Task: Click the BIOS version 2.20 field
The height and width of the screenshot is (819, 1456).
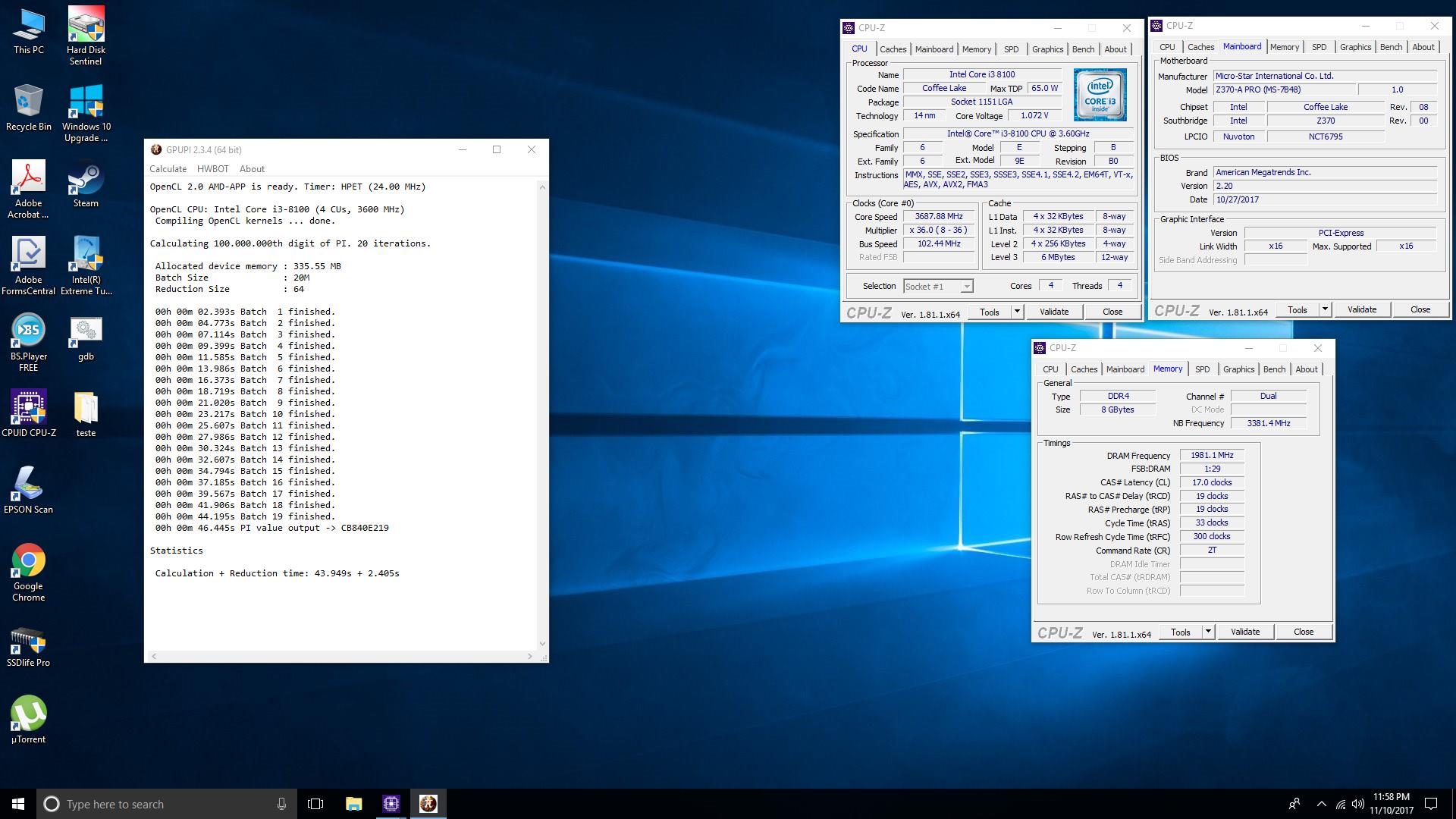Action: [1325, 186]
